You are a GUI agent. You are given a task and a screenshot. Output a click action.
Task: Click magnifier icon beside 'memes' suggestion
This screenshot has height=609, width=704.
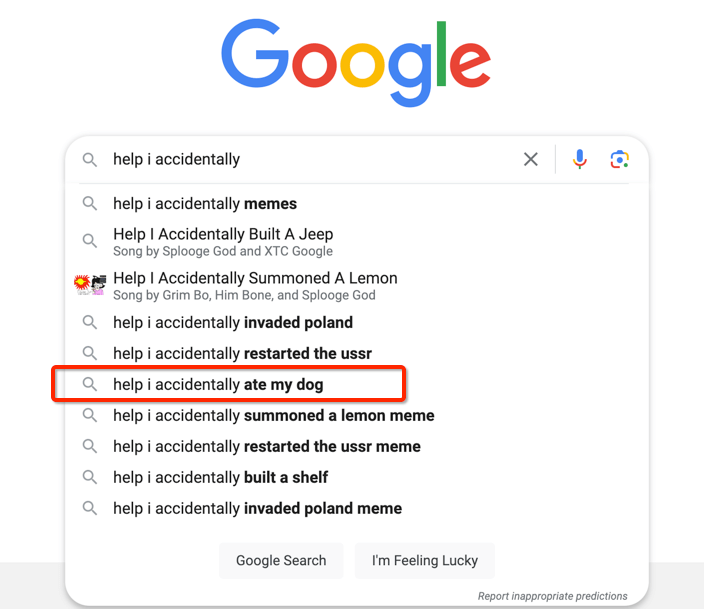90,203
